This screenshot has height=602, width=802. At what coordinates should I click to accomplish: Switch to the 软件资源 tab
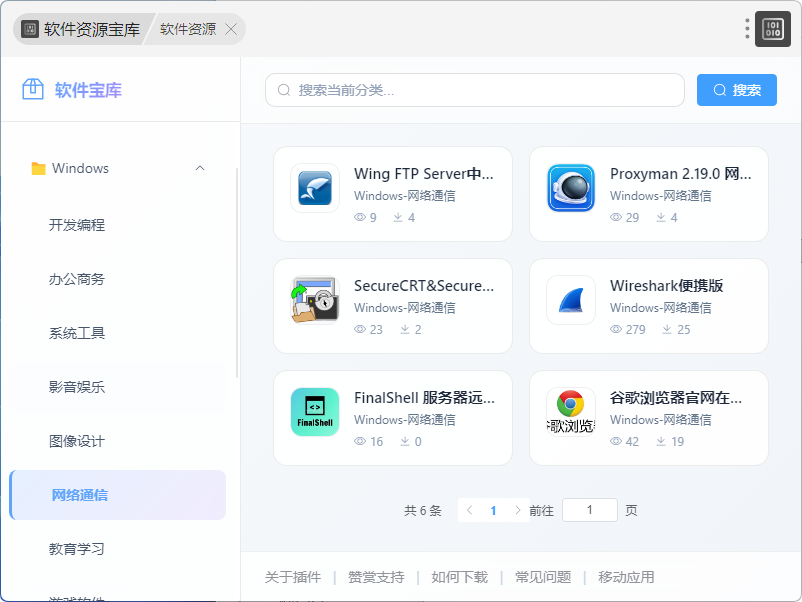tap(188, 29)
